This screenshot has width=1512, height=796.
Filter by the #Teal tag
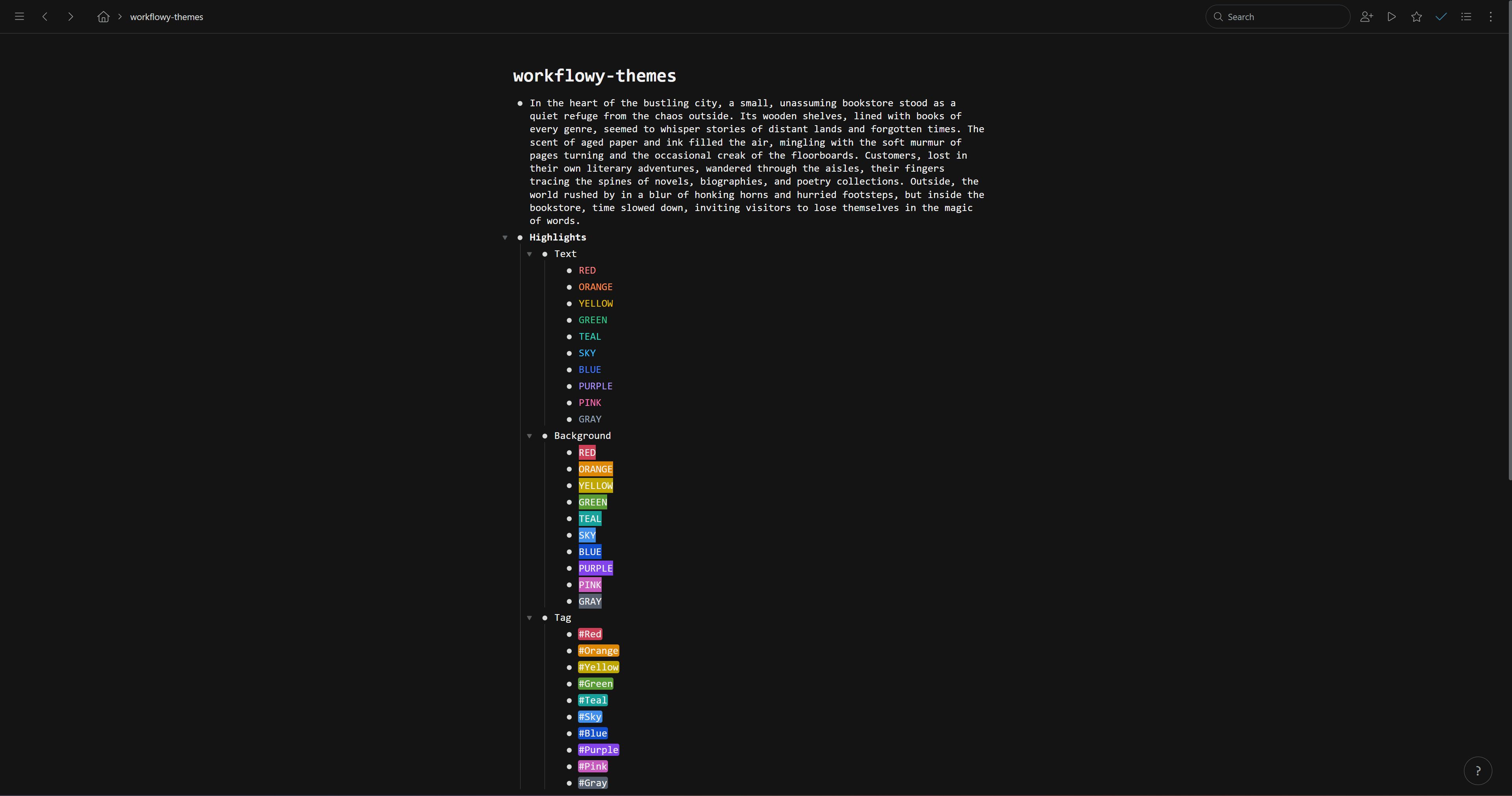click(593, 700)
